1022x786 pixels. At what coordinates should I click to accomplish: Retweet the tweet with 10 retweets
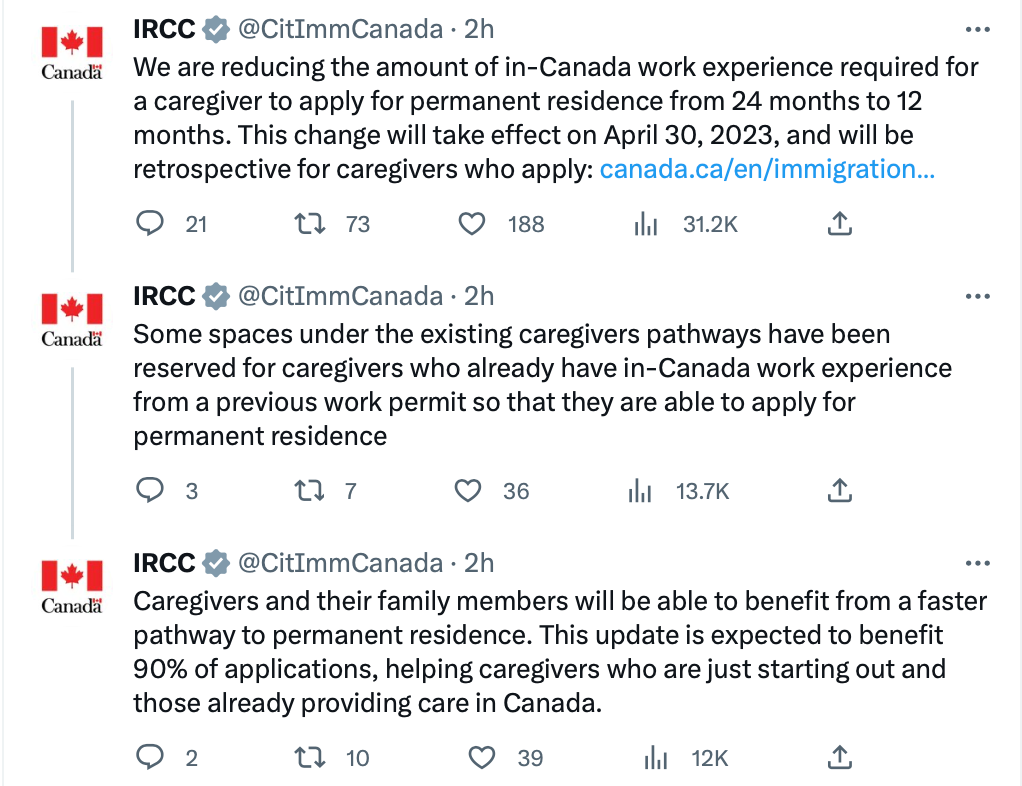tap(310, 758)
